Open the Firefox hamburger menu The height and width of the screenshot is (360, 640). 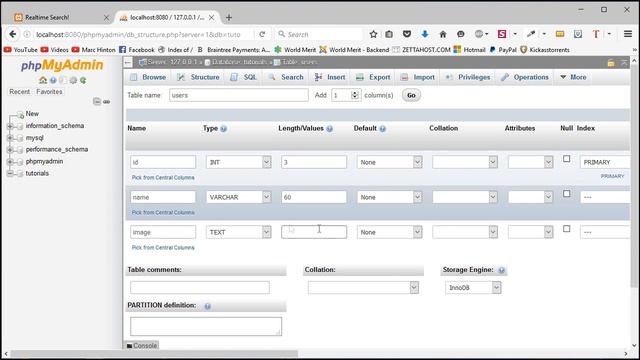pyautogui.click(x=628, y=34)
